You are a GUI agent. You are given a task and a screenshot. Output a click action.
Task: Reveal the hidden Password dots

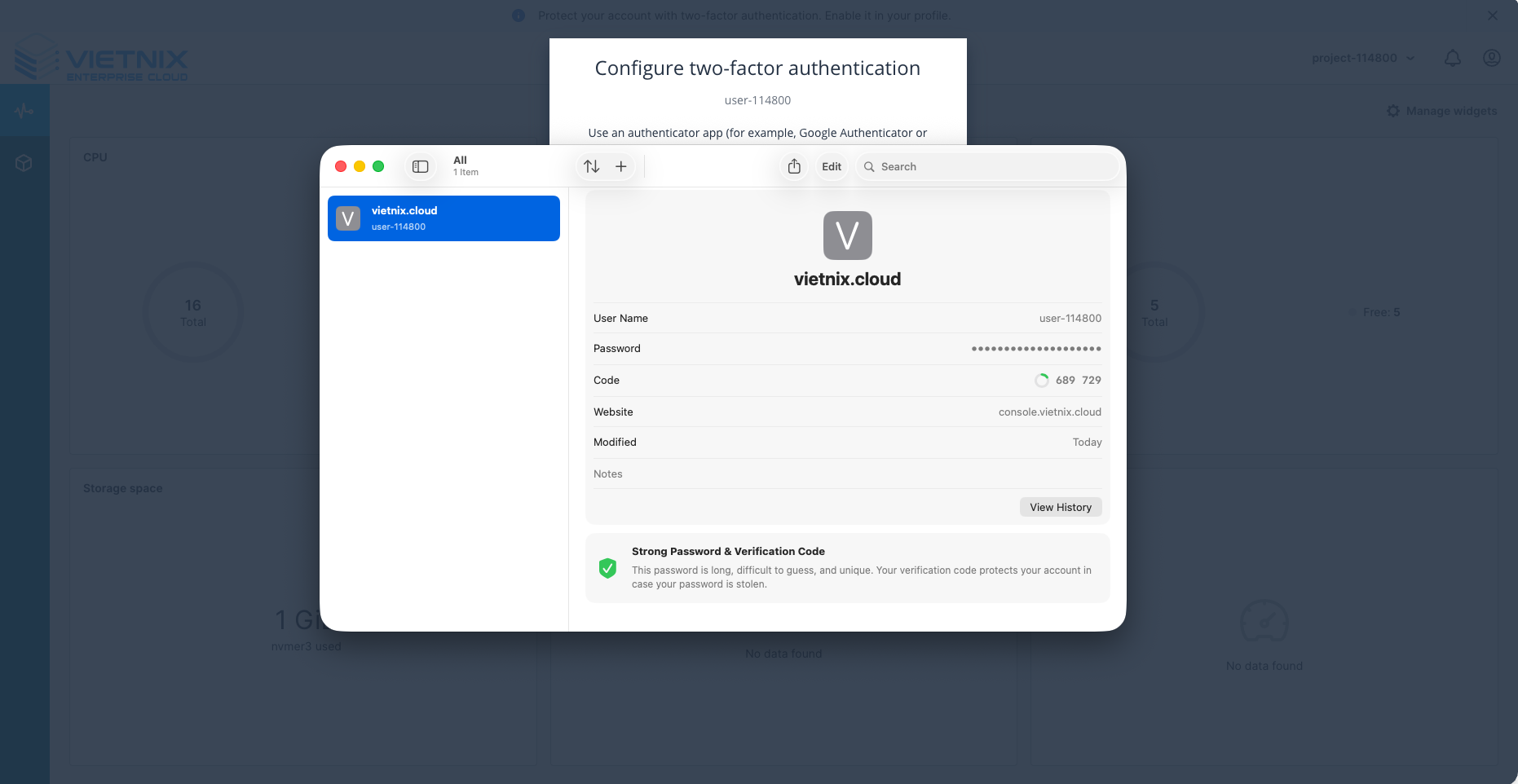point(1035,348)
